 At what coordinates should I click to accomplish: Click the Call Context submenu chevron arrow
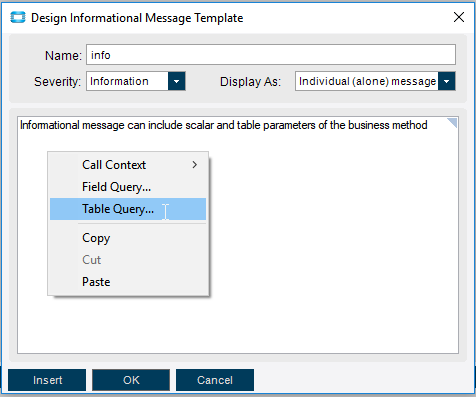pyautogui.click(x=195, y=165)
